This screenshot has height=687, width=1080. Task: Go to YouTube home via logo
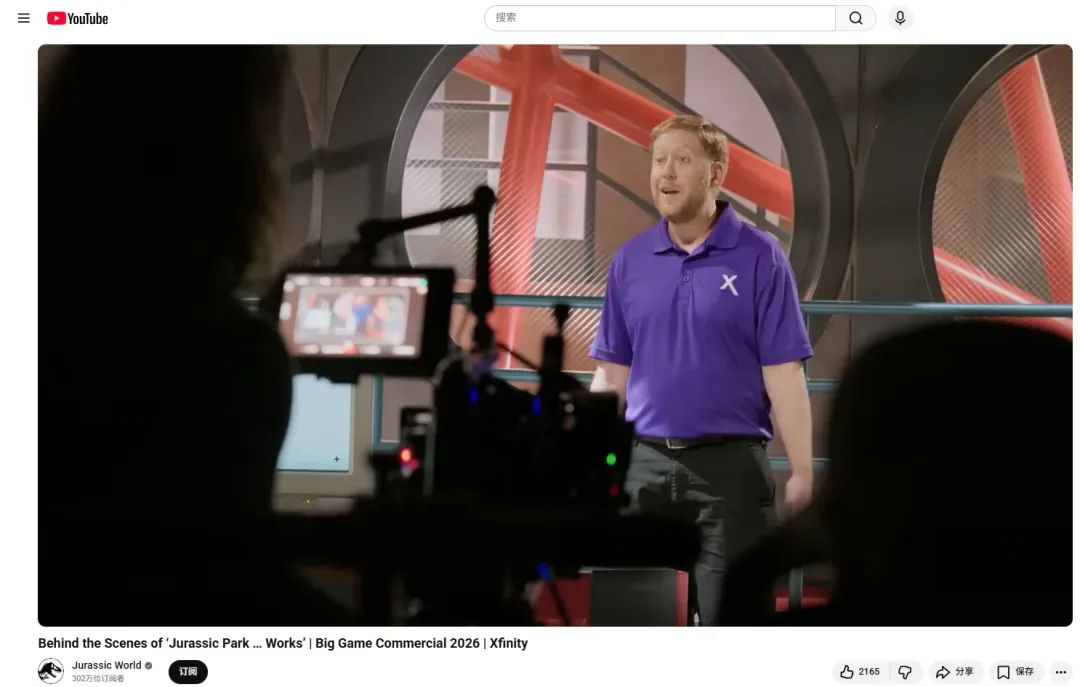pyautogui.click(x=77, y=19)
